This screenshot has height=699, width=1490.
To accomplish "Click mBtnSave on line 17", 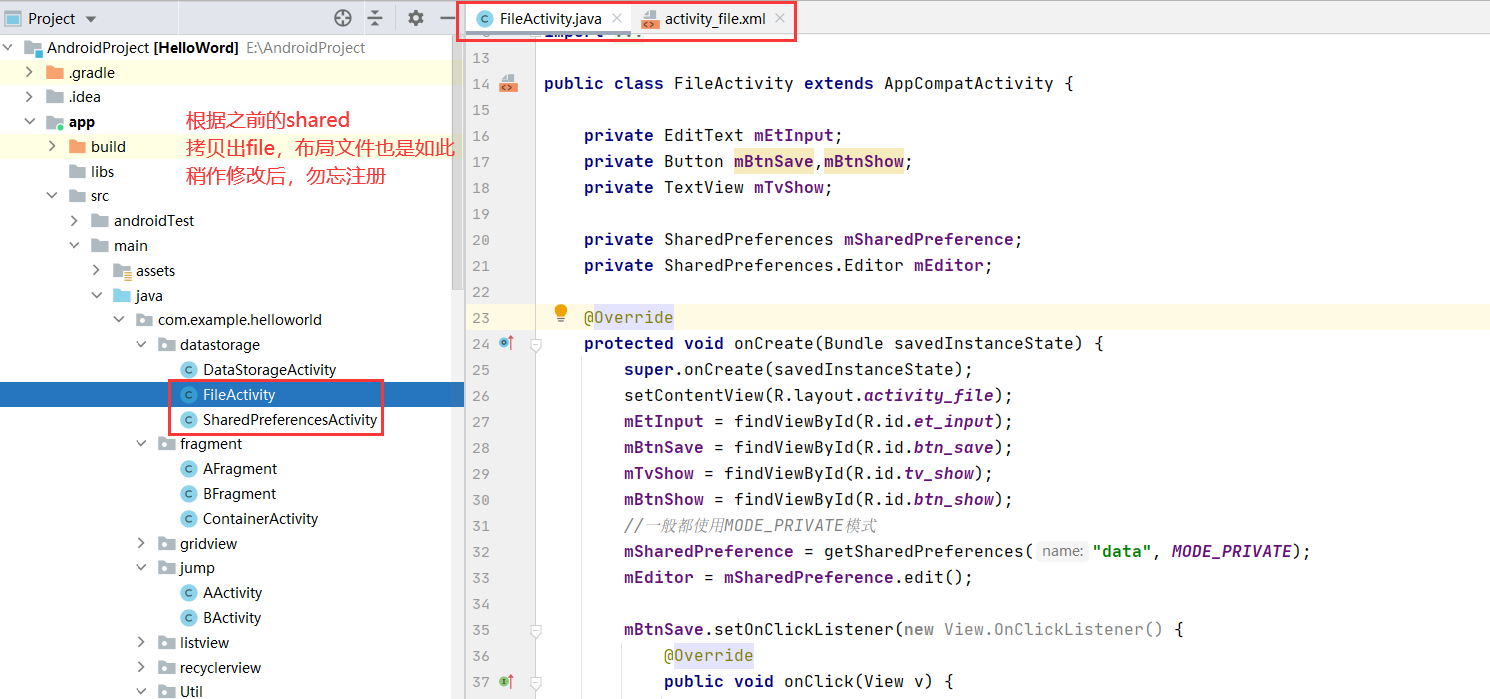I will click(774, 162).
